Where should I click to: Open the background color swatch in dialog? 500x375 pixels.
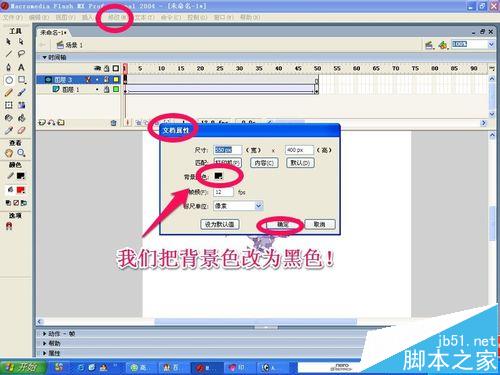click(218, 176)
